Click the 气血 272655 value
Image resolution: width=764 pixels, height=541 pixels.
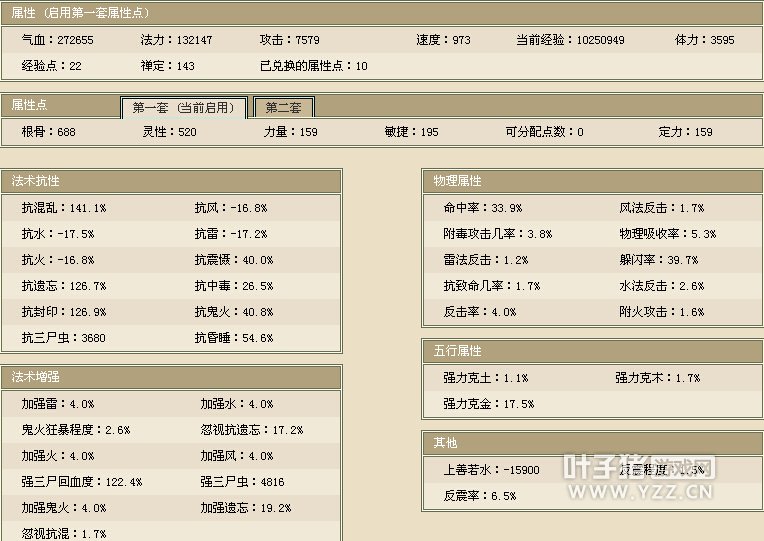click(x=57, y=40)
